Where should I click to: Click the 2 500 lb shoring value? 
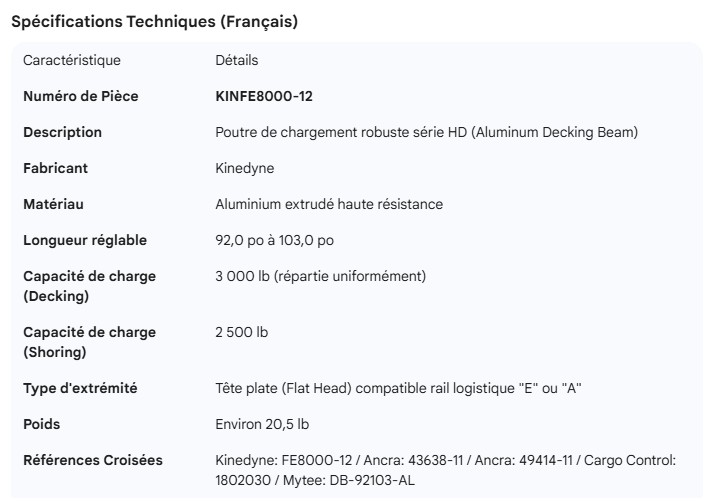pyautogui.click(x=242, y=332)
